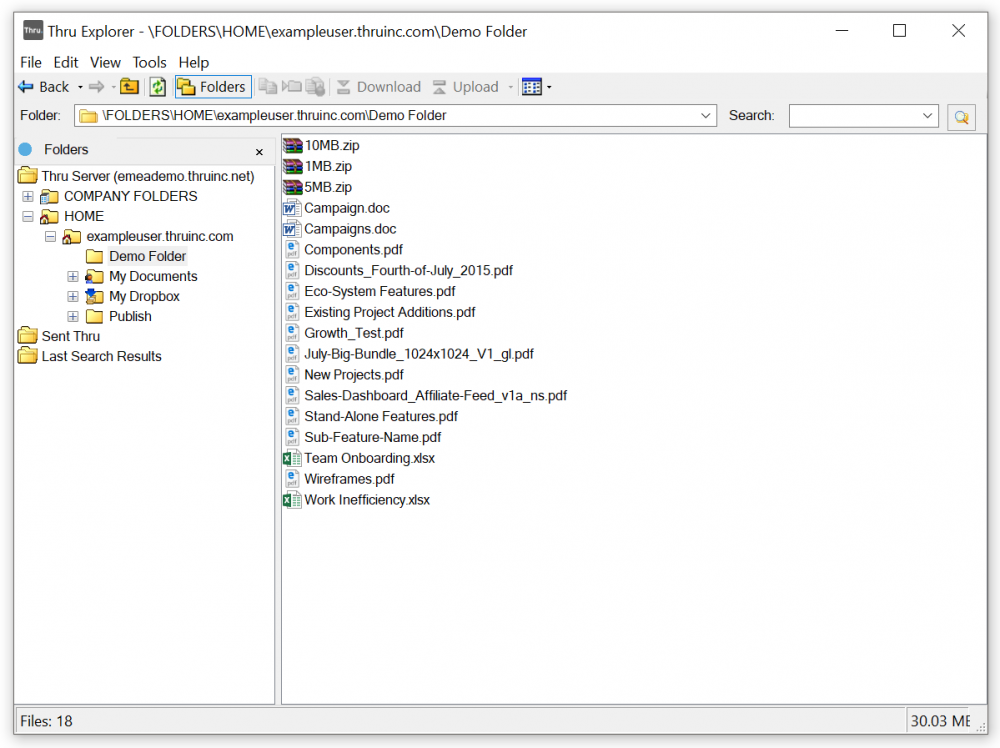Select the Last Search Results folder
The height and width of the screenshot is (748, 1000).
(101, 356)
